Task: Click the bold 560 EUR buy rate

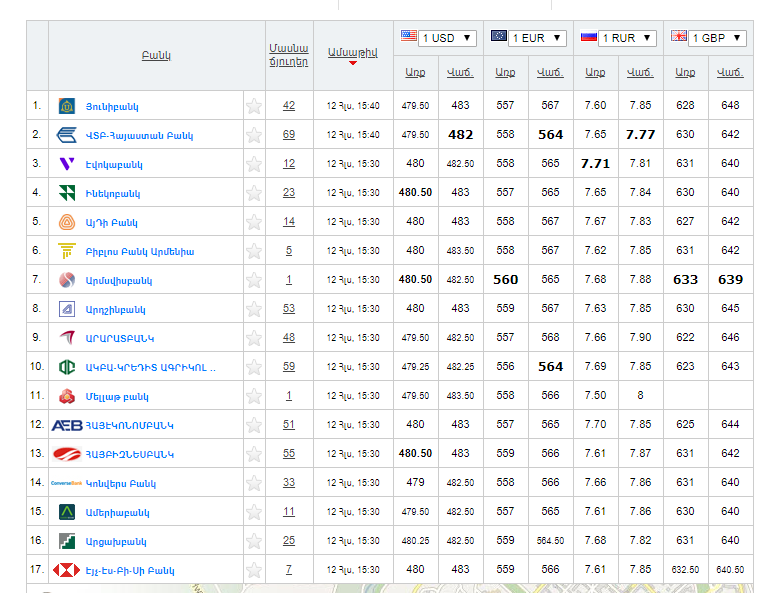Action: 506,280
